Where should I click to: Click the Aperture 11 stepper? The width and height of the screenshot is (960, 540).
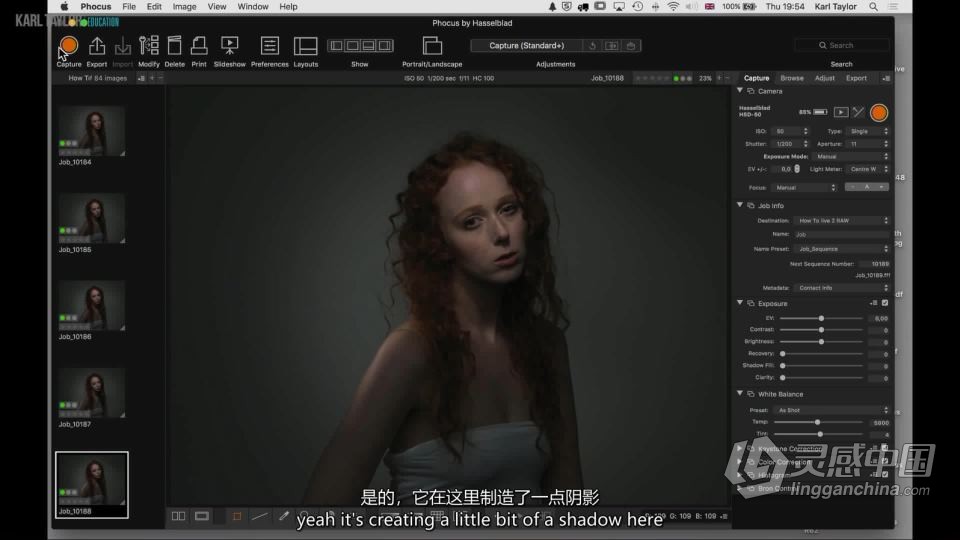click(885, 144)
